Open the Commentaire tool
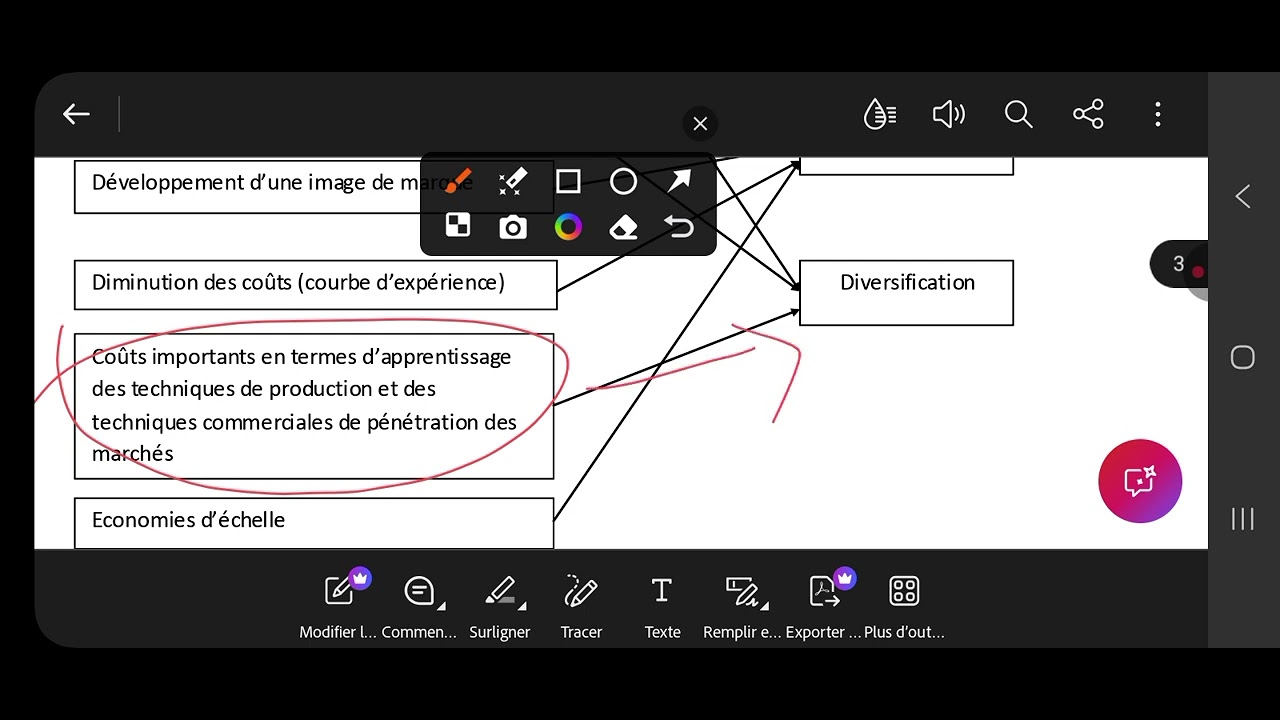Viewport: 1280px width, 720px height. pos(419,604)
